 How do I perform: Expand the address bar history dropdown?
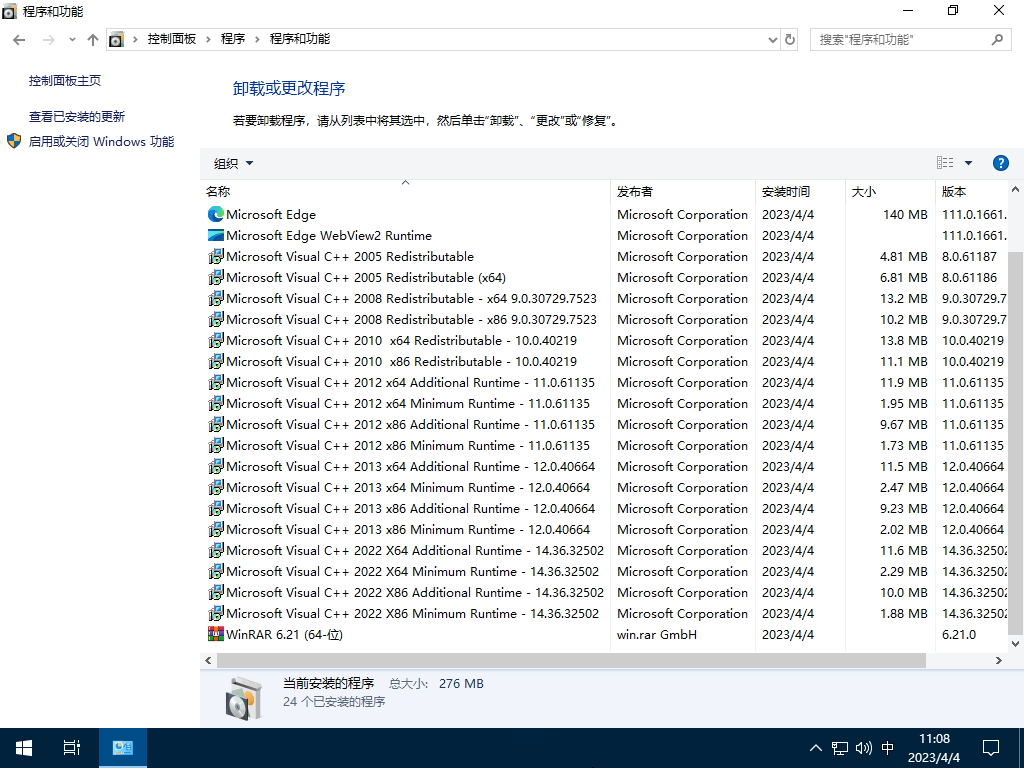[x=771, y=40]
